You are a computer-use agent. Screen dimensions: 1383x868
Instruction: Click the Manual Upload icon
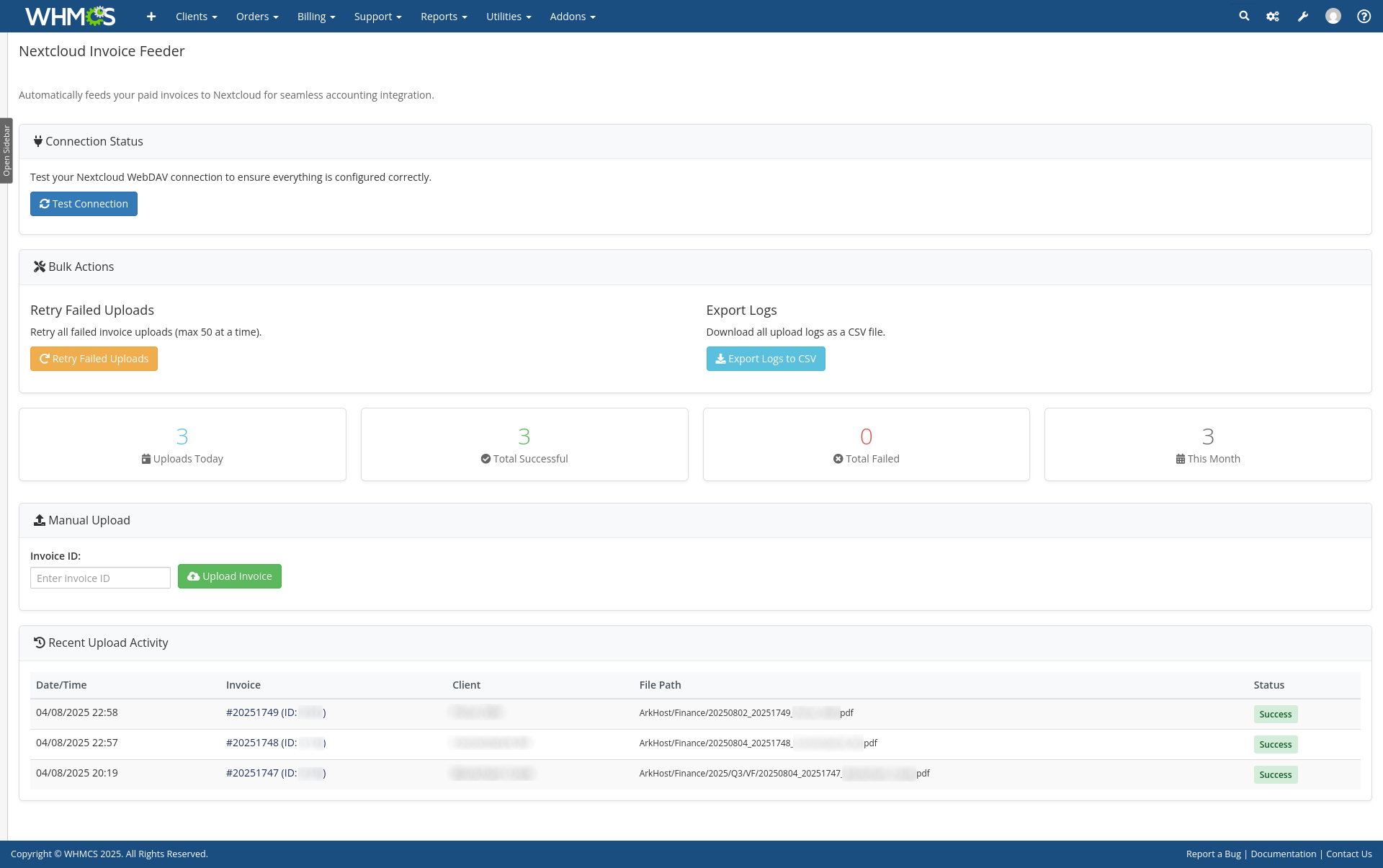click(40, 520)
